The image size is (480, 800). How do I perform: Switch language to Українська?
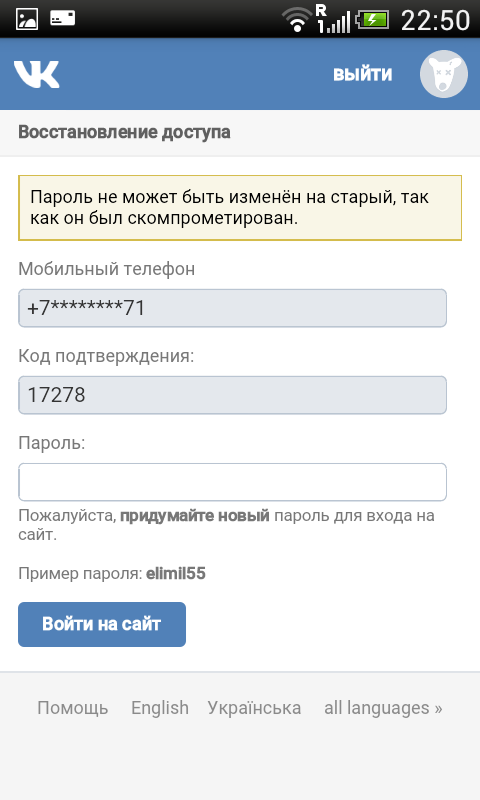[254, 708]
